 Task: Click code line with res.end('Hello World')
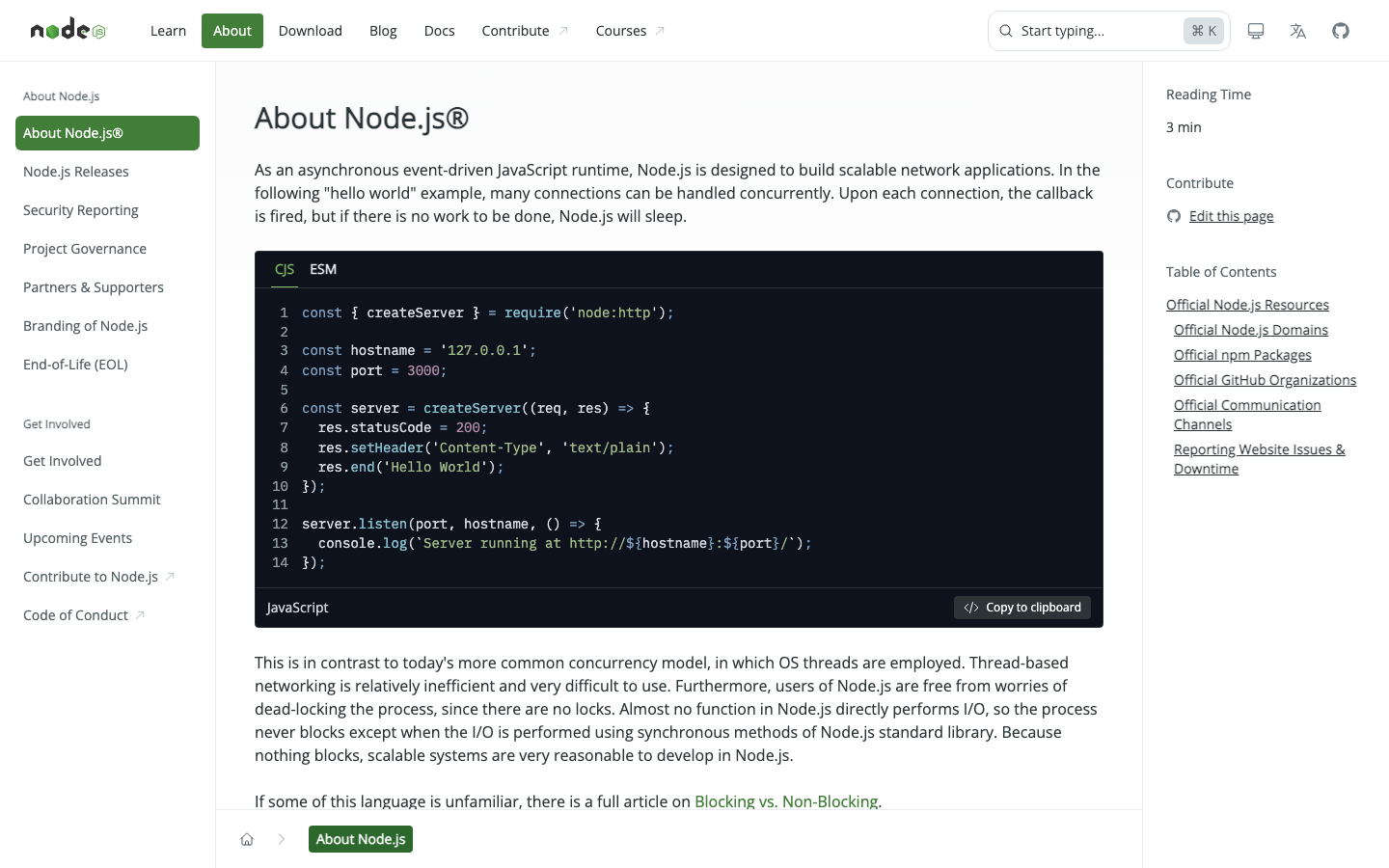pos(411,467)
